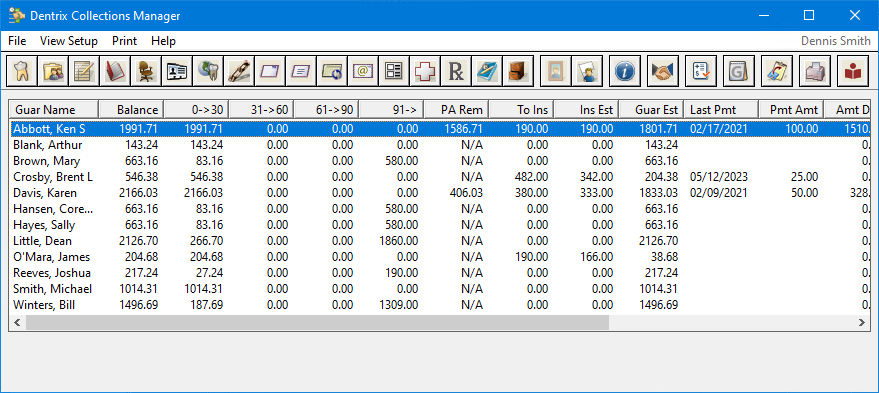Click the red reading person help icon
879x393 pixels.
click(x=852, y=71)
